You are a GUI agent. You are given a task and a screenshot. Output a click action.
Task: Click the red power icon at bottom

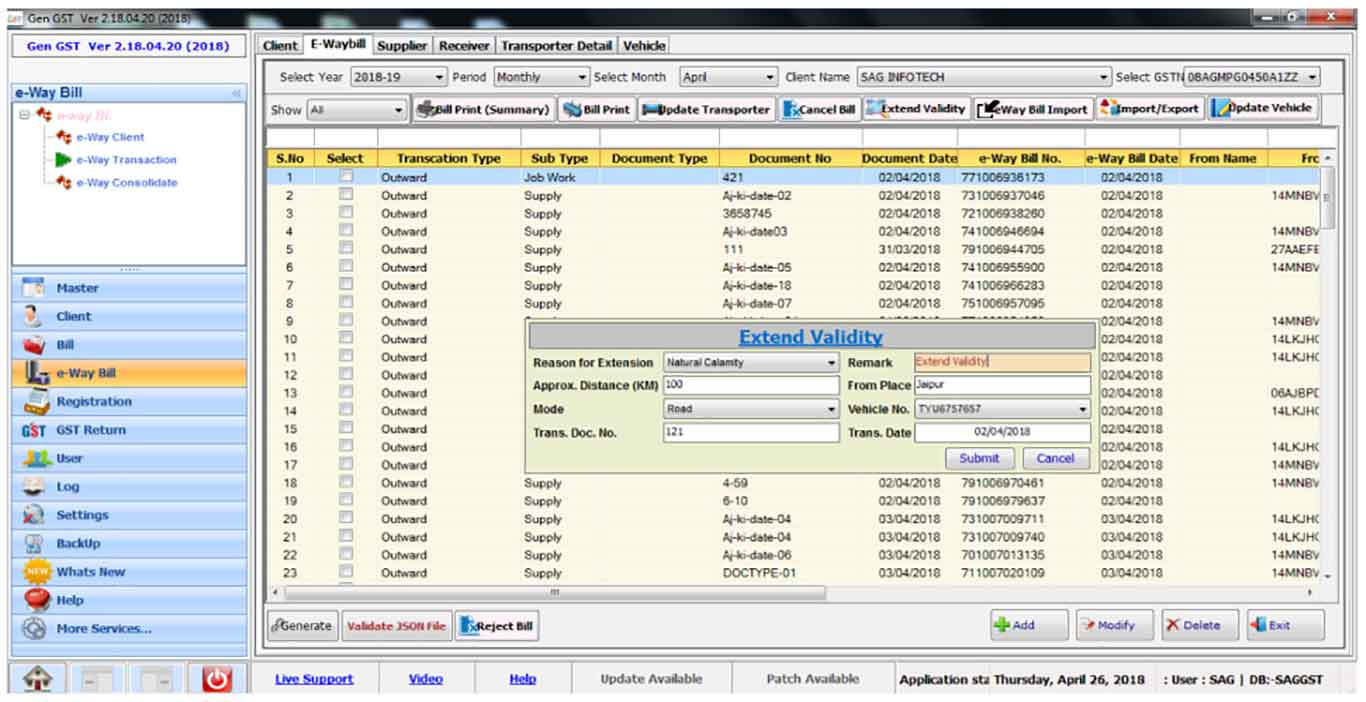tap(216, 679)
